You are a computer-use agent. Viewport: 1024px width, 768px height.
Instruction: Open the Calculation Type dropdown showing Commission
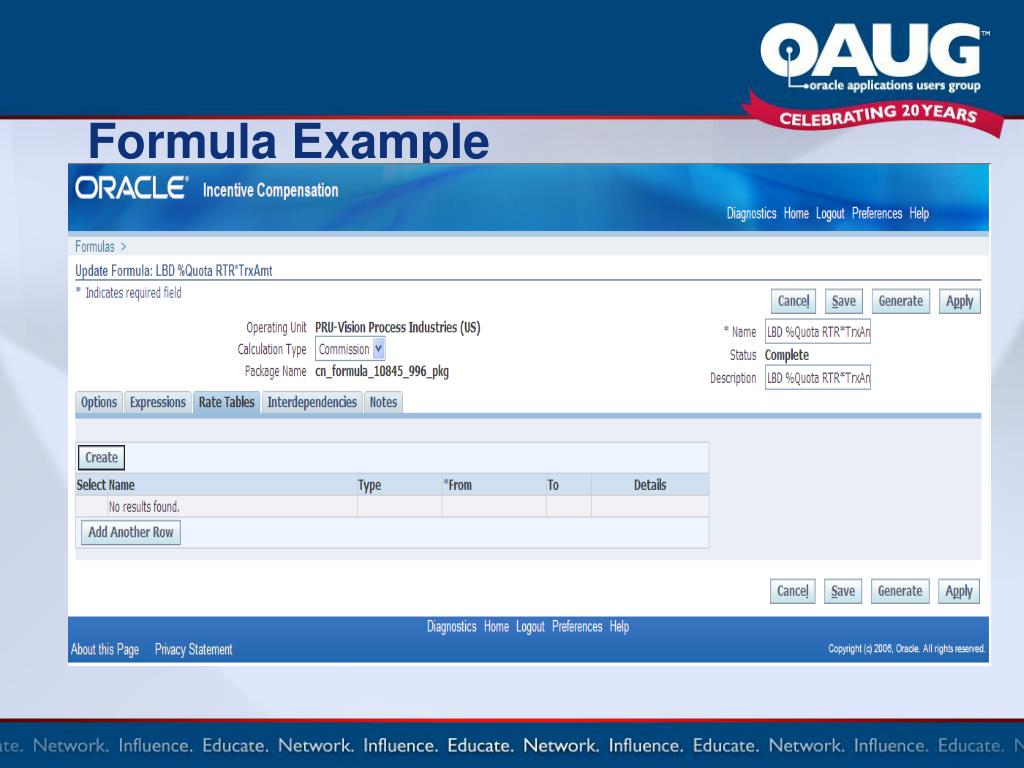(x=350, y=349)
